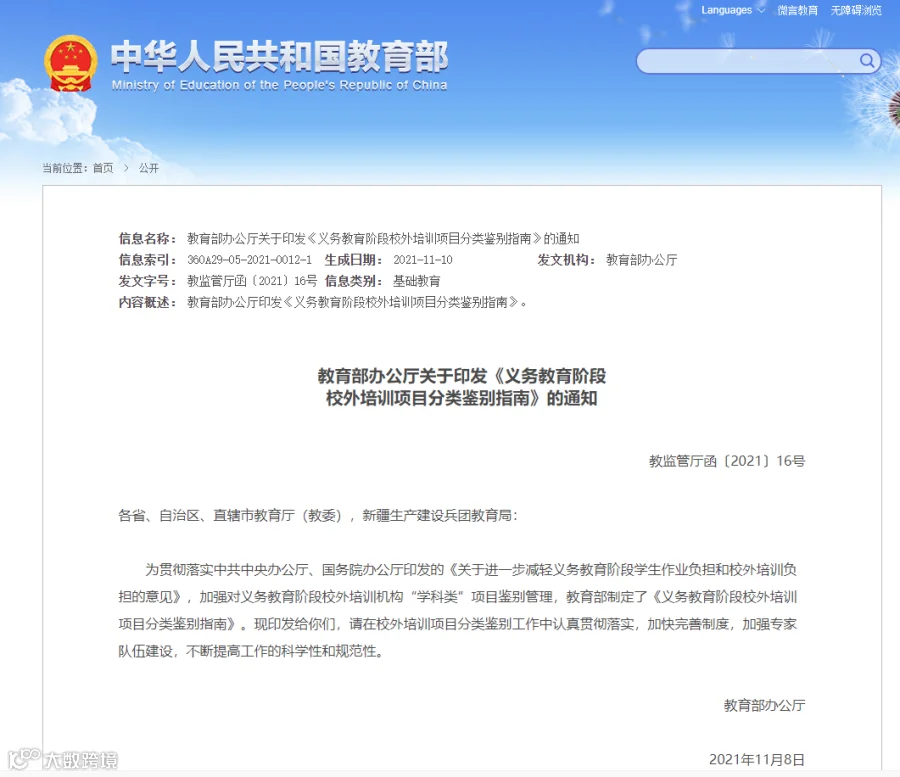Click the info category value 基础教育
This screenshot has width=900, height=777.
click(x=417, y=281)
